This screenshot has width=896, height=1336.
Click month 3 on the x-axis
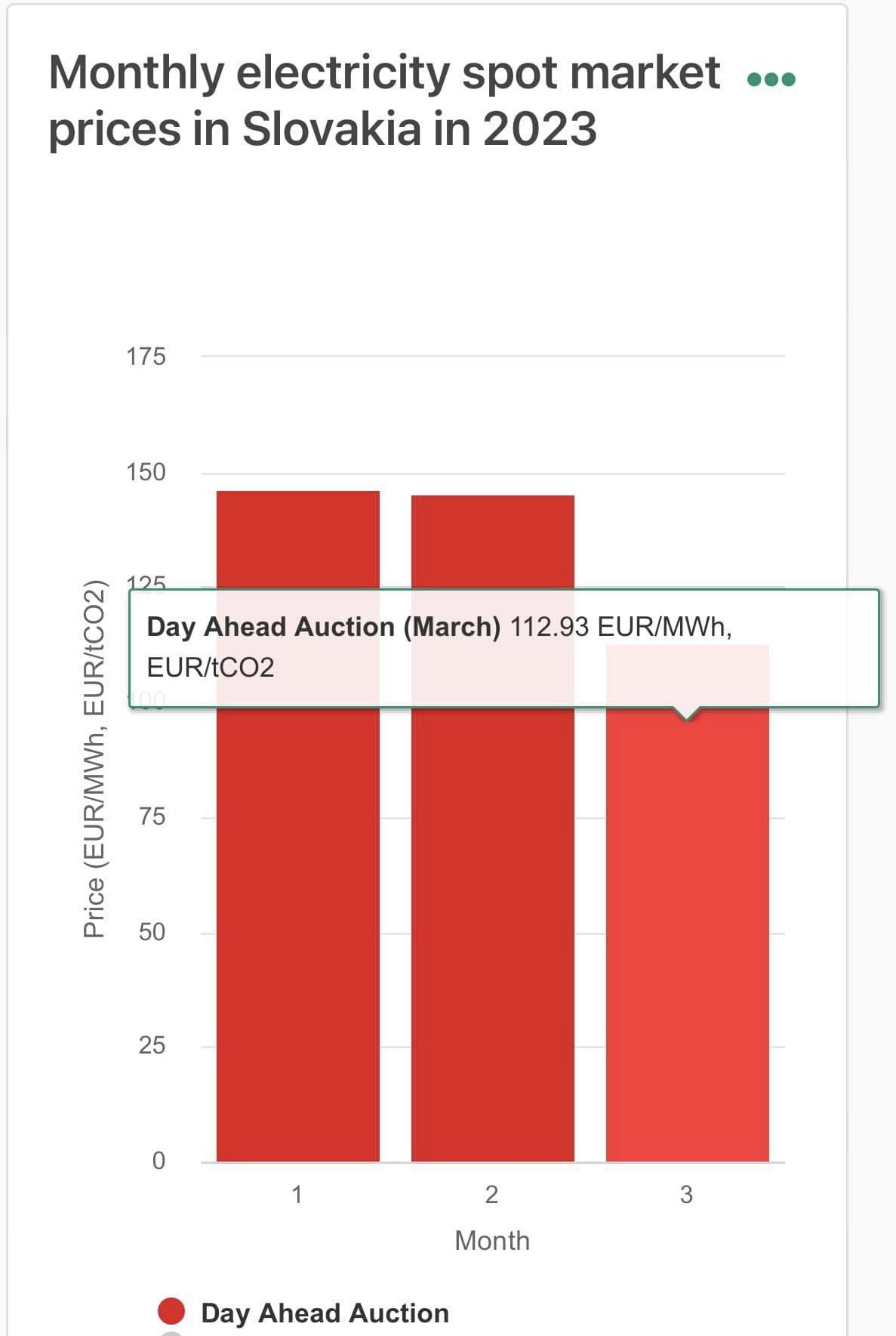tap(686, 1194)
